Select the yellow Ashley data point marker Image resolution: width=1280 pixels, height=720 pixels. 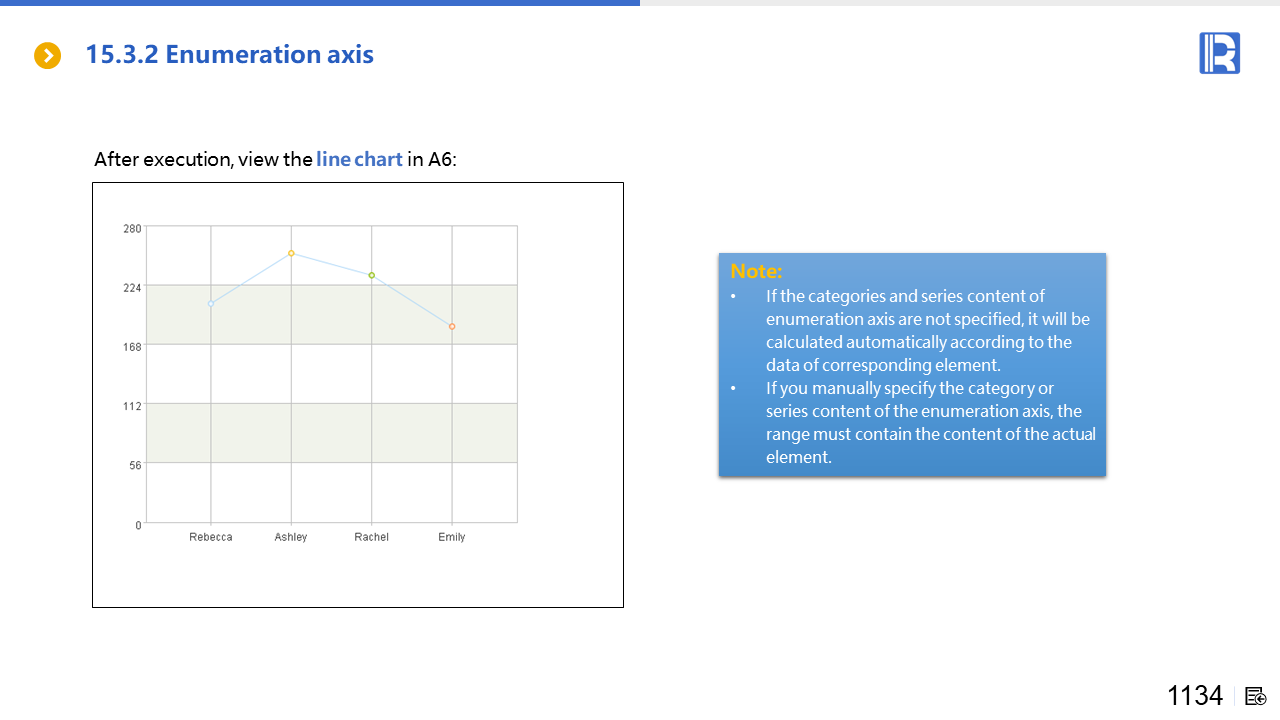click(x=291, y=253)
